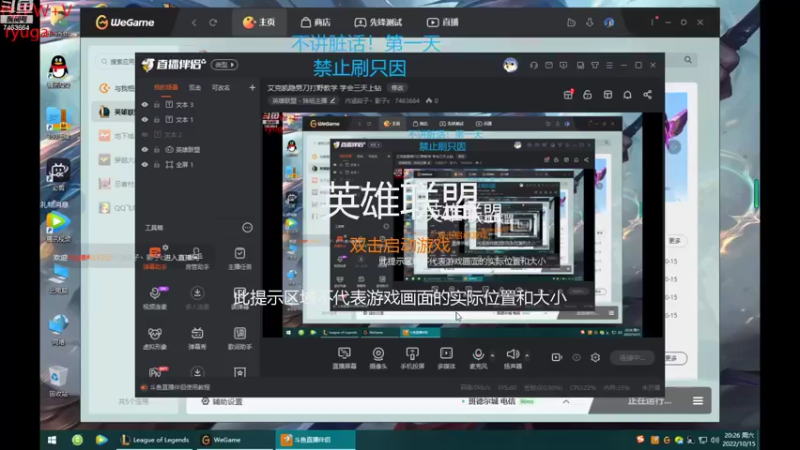Open the 弹幕秀 danmaku show tool
The image size is (800, 450).
197,338
